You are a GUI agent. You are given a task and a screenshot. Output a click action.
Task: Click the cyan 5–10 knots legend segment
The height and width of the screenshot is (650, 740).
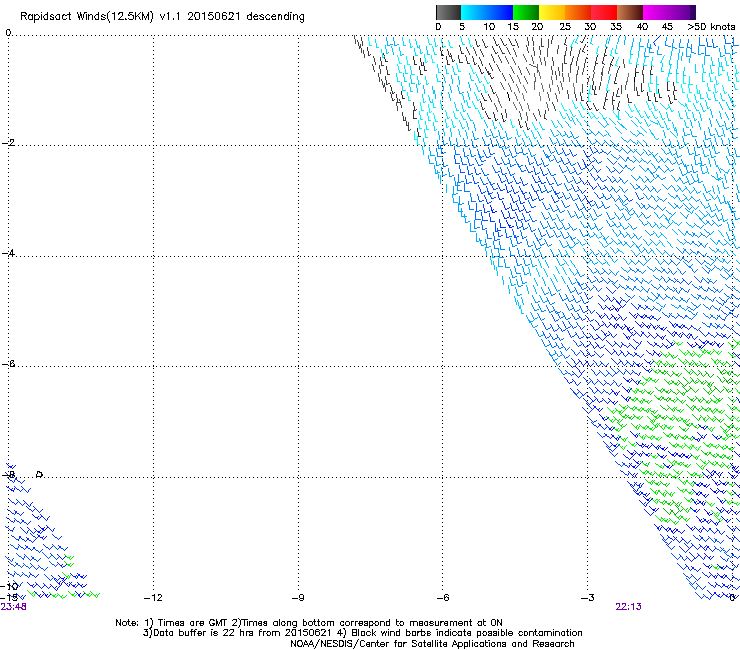(474, 12)
